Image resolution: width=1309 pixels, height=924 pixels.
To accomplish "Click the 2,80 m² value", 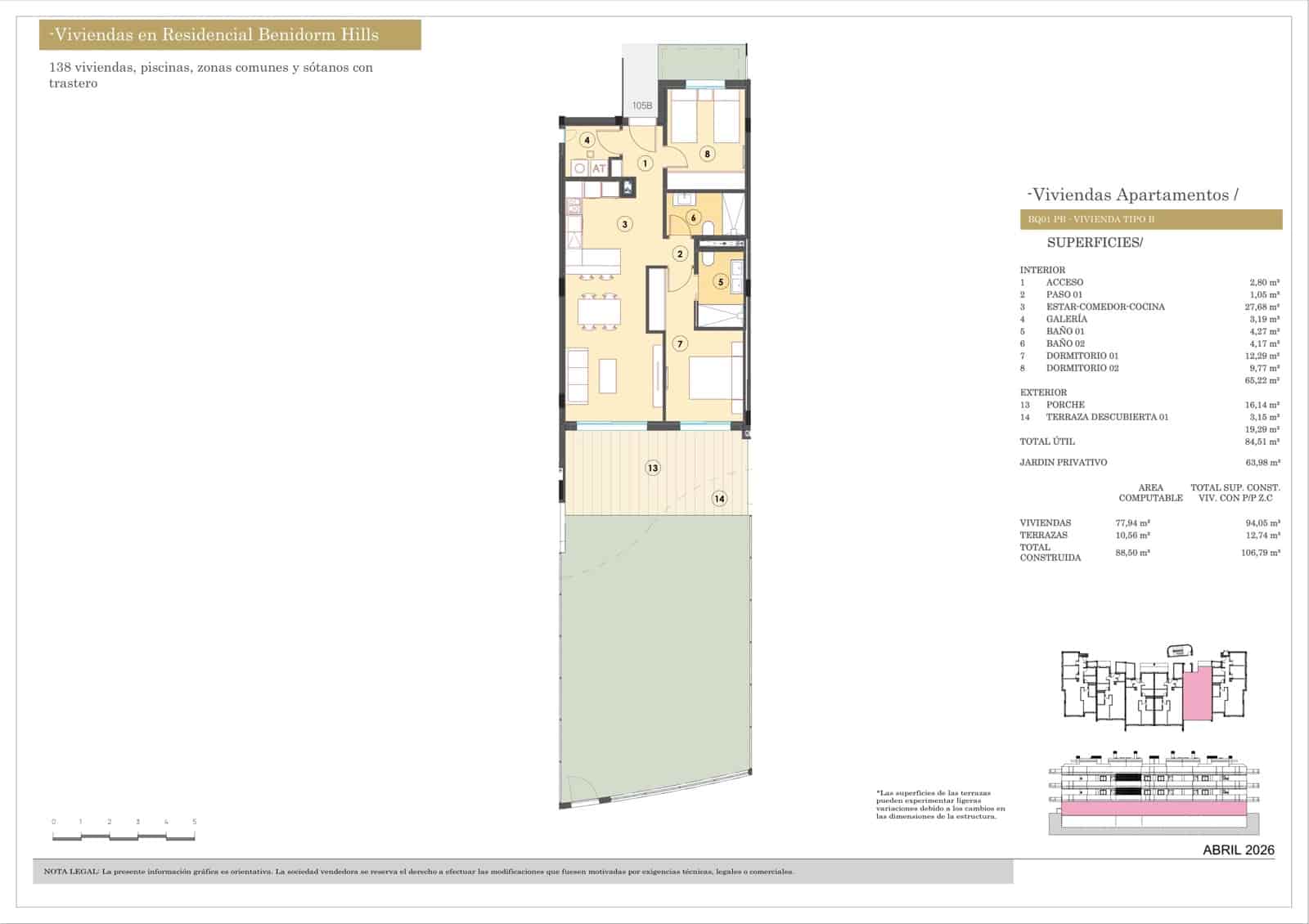I will pyautogui.click(x=1265, y=282).
